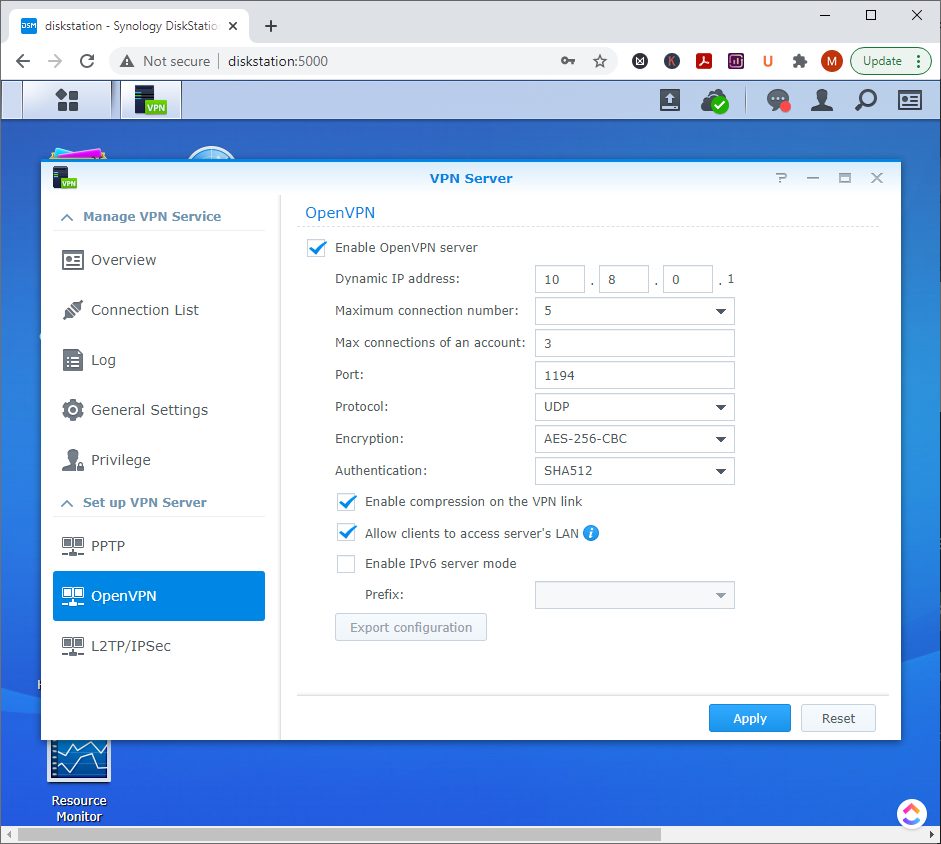
Task: Click the DSM search magnifier icon
Action: tap(865, 100)
